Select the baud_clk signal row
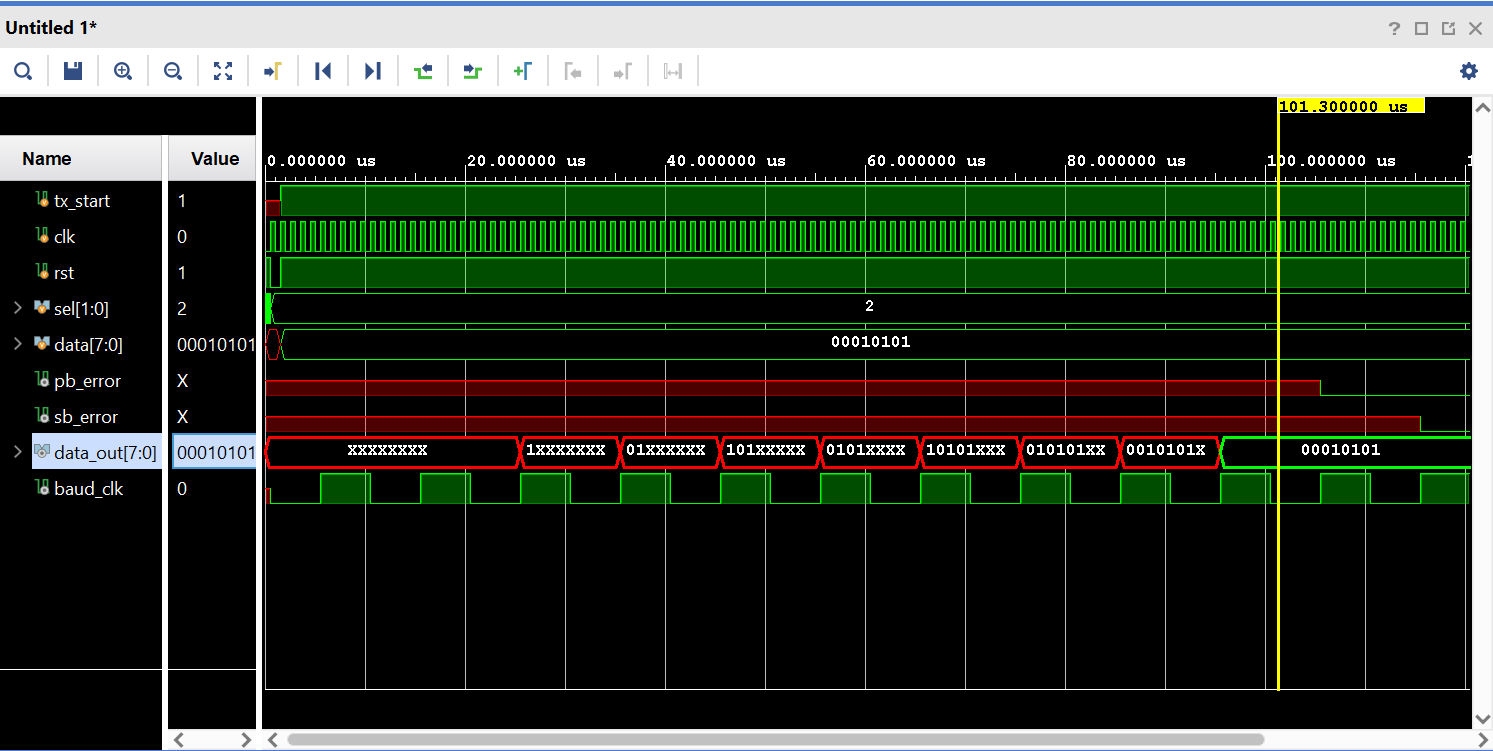The image size is (1493, 751). click(81, 488)
